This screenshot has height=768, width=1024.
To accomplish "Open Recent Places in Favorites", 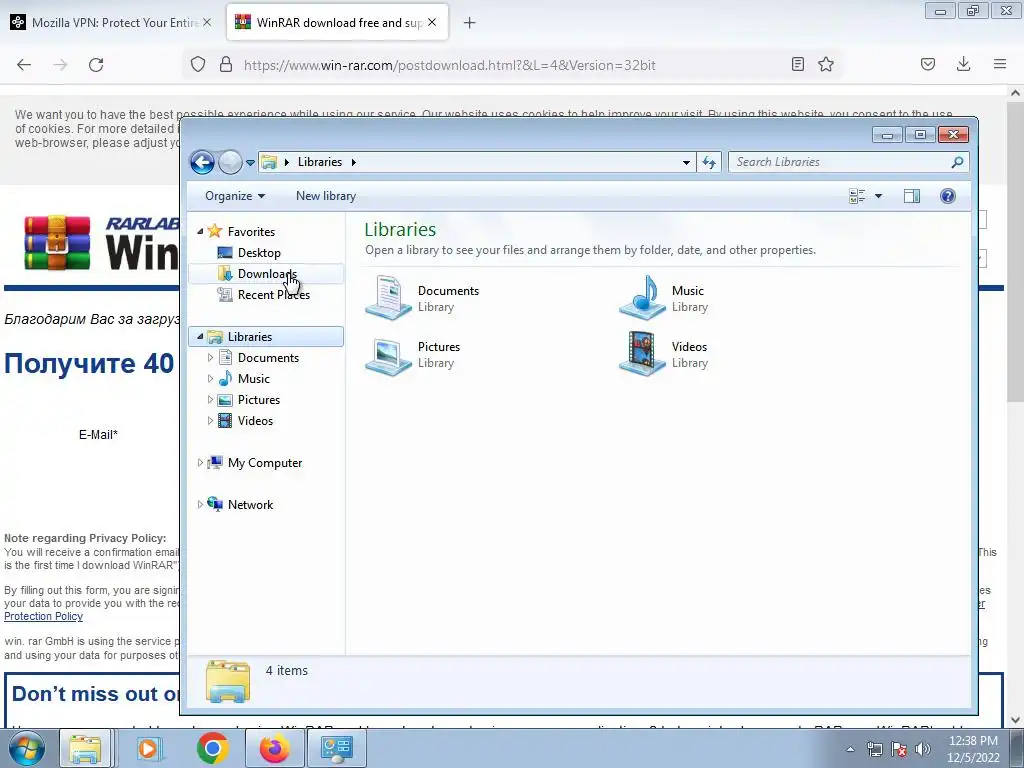I will click(273, 295).
